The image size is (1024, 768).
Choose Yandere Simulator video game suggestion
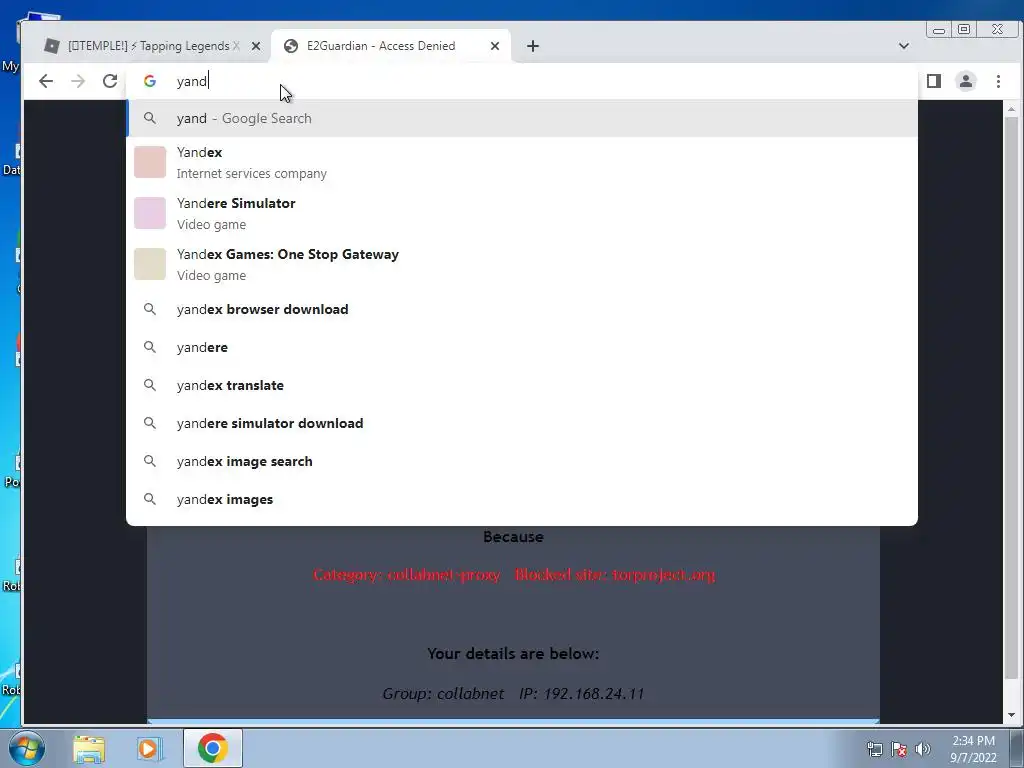[x=522, y=214]
